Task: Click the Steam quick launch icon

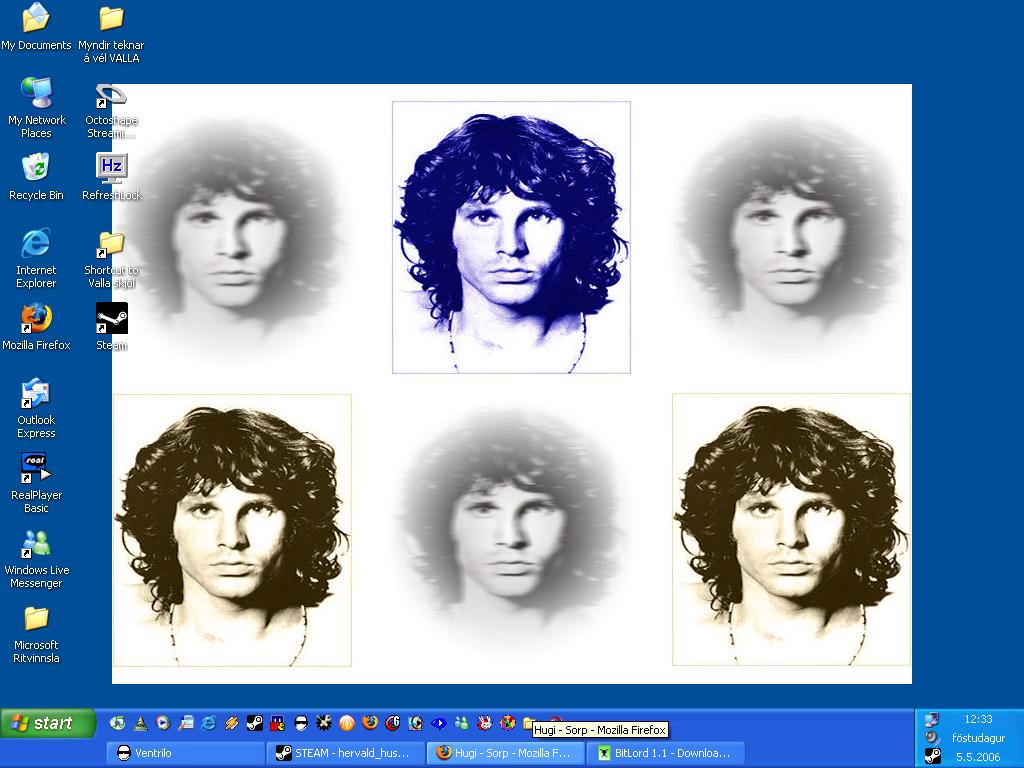Action: point(255,723)
